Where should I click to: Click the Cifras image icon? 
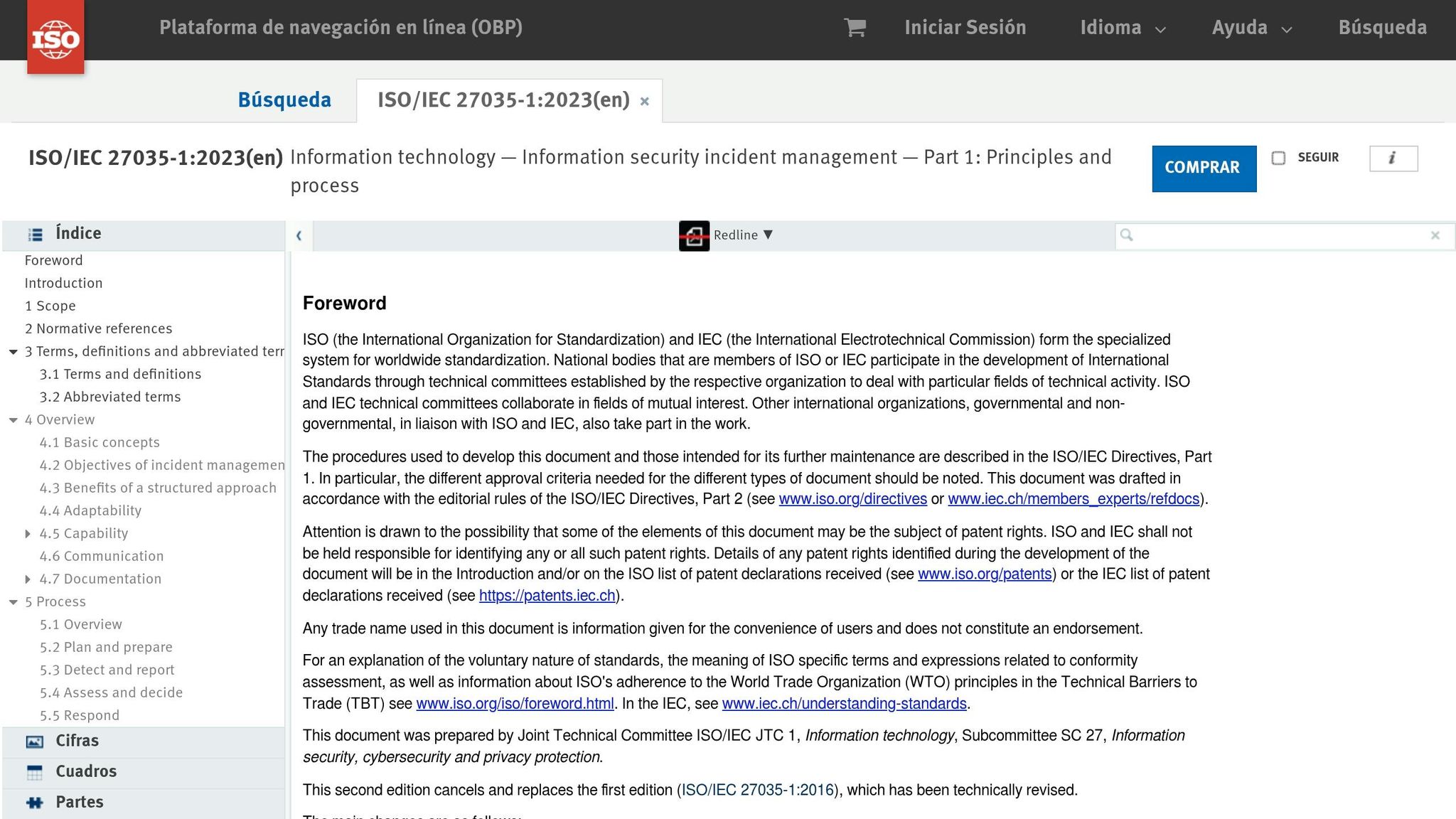[x=34, y=742]
